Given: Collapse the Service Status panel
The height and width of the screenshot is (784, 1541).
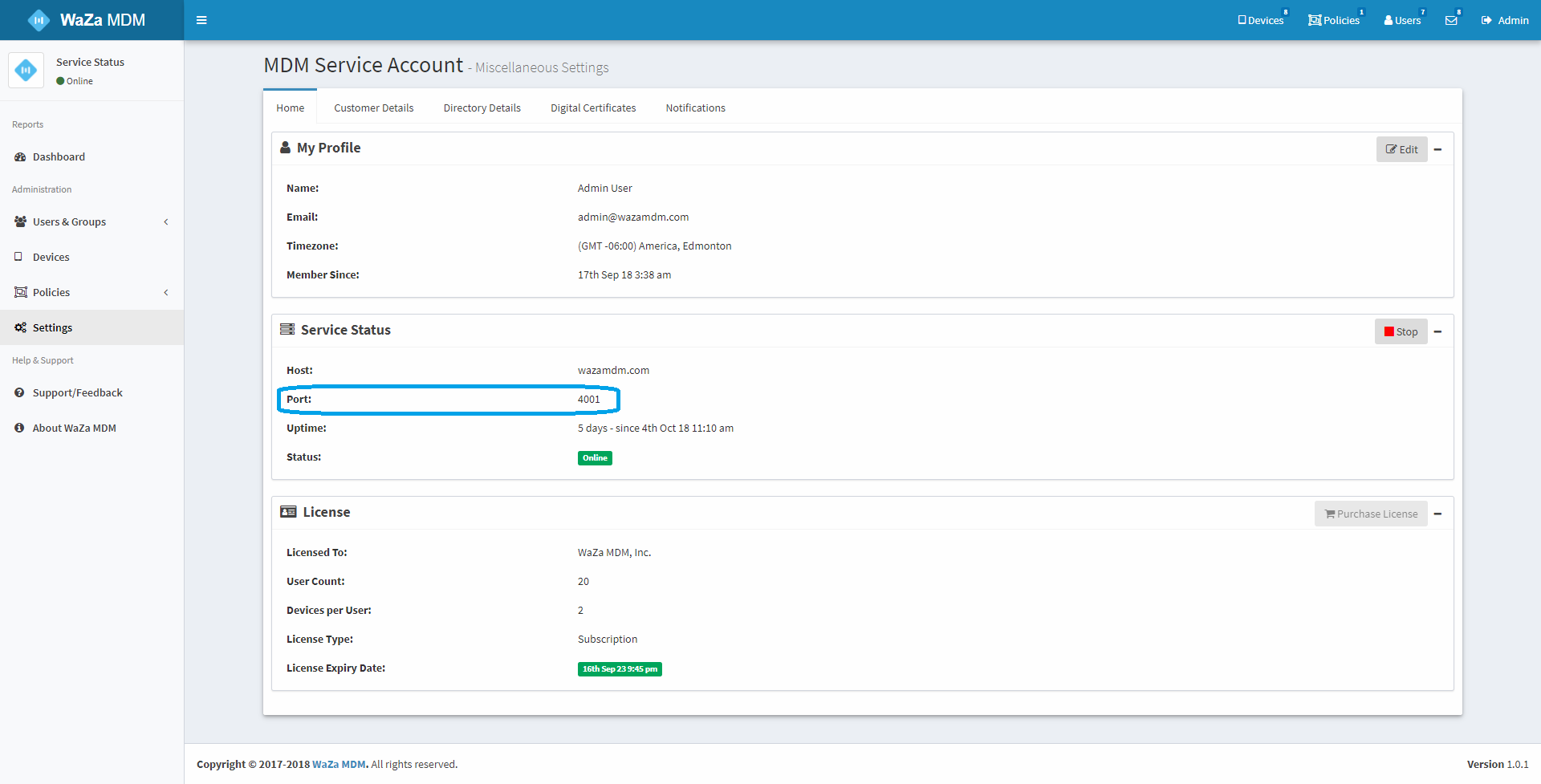Looking at the screenshot, I should pos(1437,331).
